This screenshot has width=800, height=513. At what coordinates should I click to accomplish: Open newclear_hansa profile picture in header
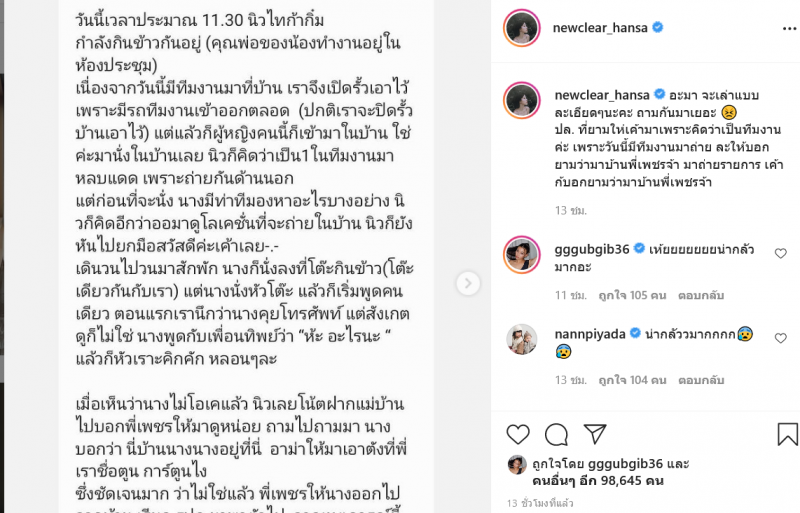[522, 28]
